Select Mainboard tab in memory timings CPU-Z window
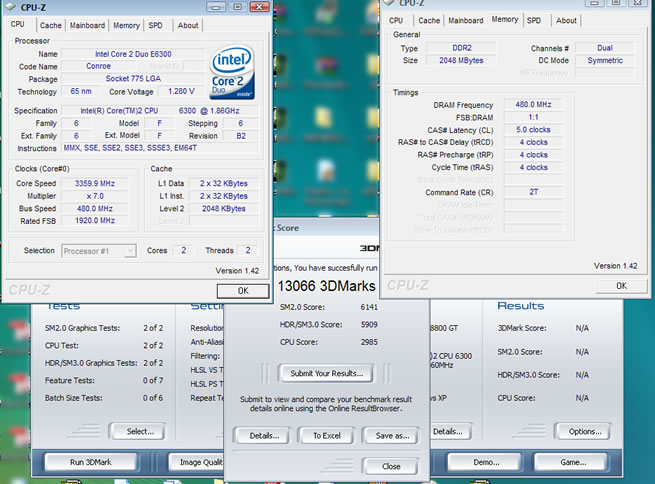 point(465,20)
